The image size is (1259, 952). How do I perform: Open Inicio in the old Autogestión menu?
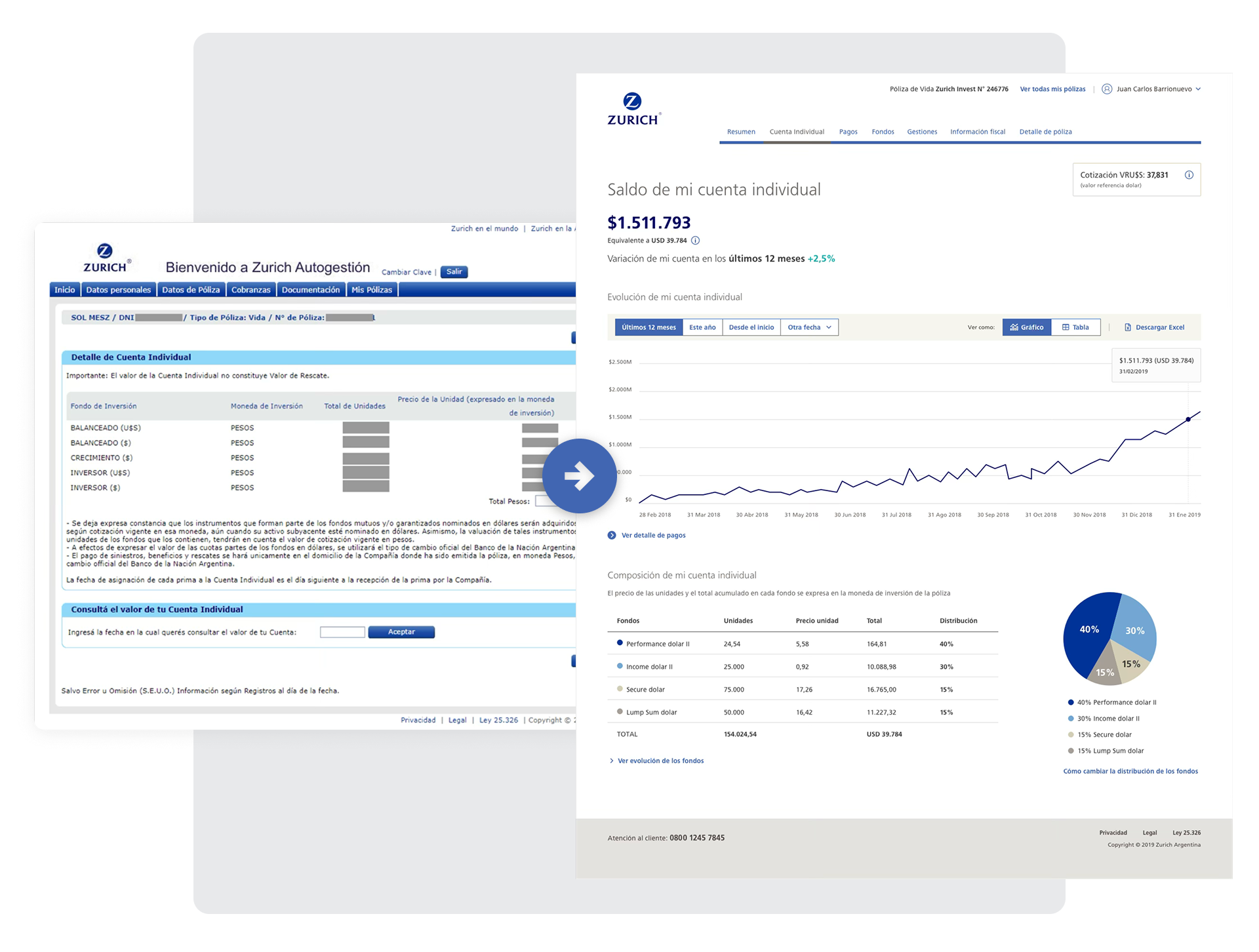coord(65,290)
